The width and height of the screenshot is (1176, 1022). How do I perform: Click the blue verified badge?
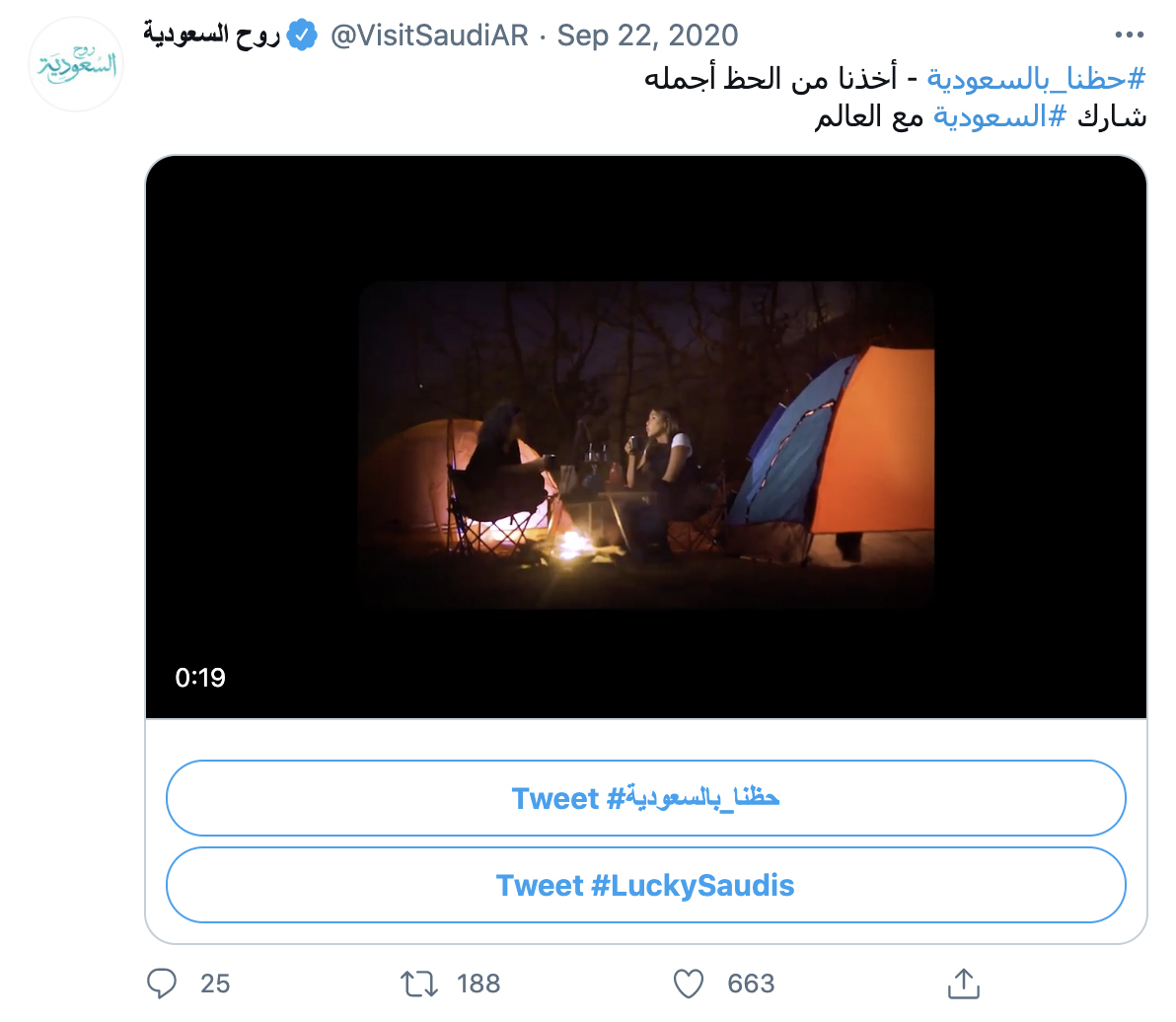[302, 36]
